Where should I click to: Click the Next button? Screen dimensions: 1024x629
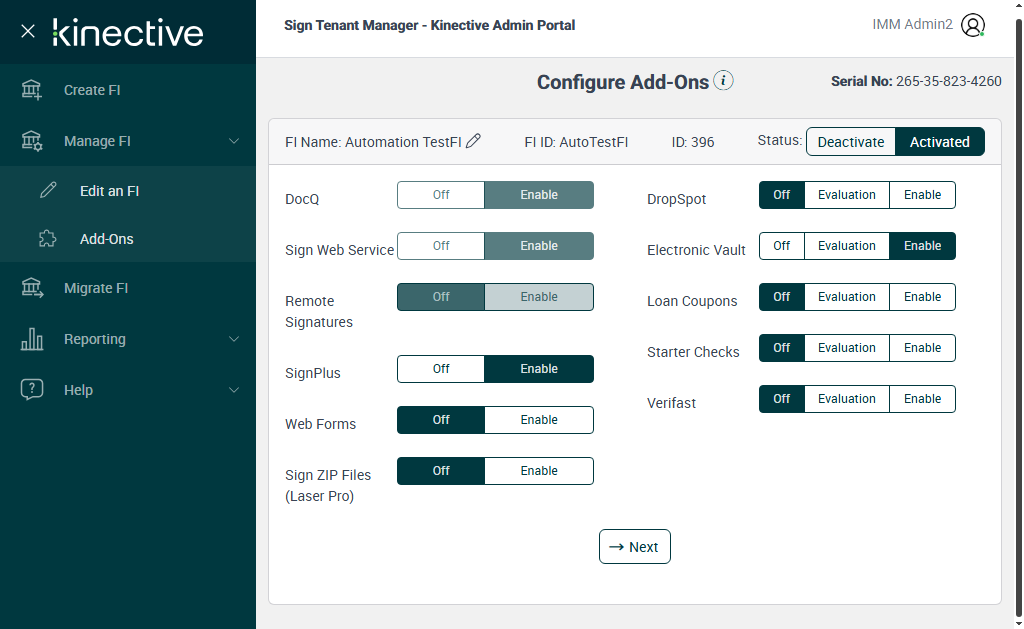click(x=635, y=547)
